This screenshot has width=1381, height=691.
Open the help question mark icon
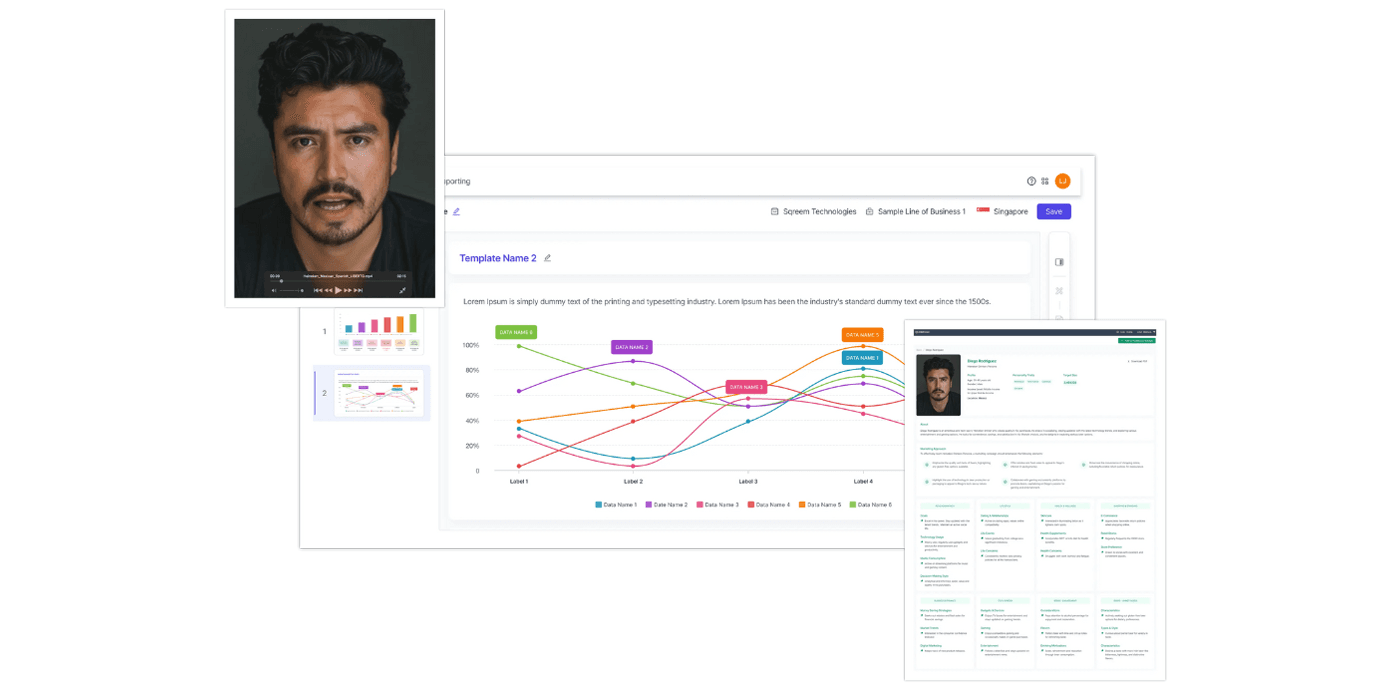[1031, 181]
